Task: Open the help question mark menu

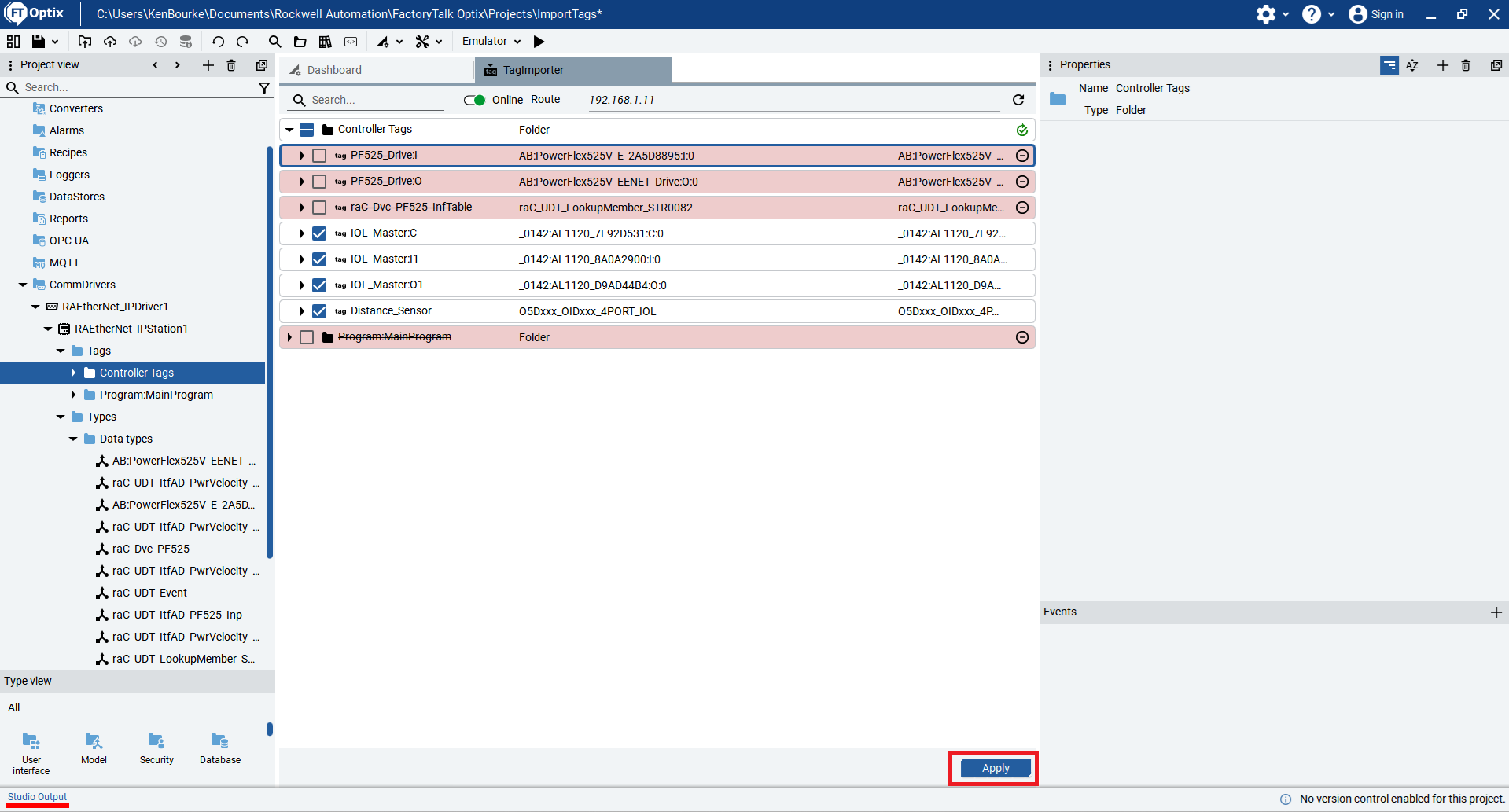Action: click(x=1312, y=14)
